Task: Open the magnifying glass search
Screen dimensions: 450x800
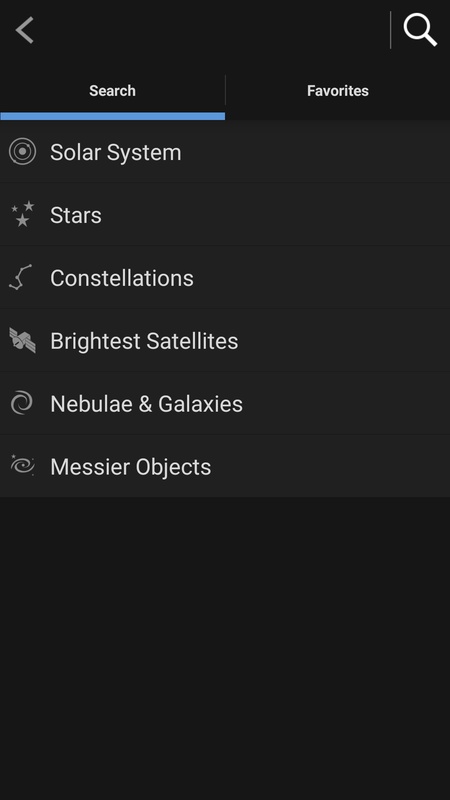Action: tap(420, 30)
